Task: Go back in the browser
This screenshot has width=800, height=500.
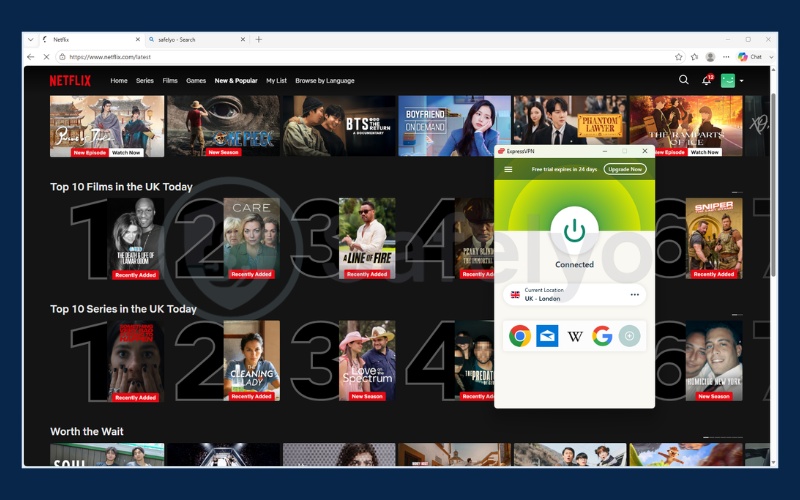Action: tap(31, 57)
